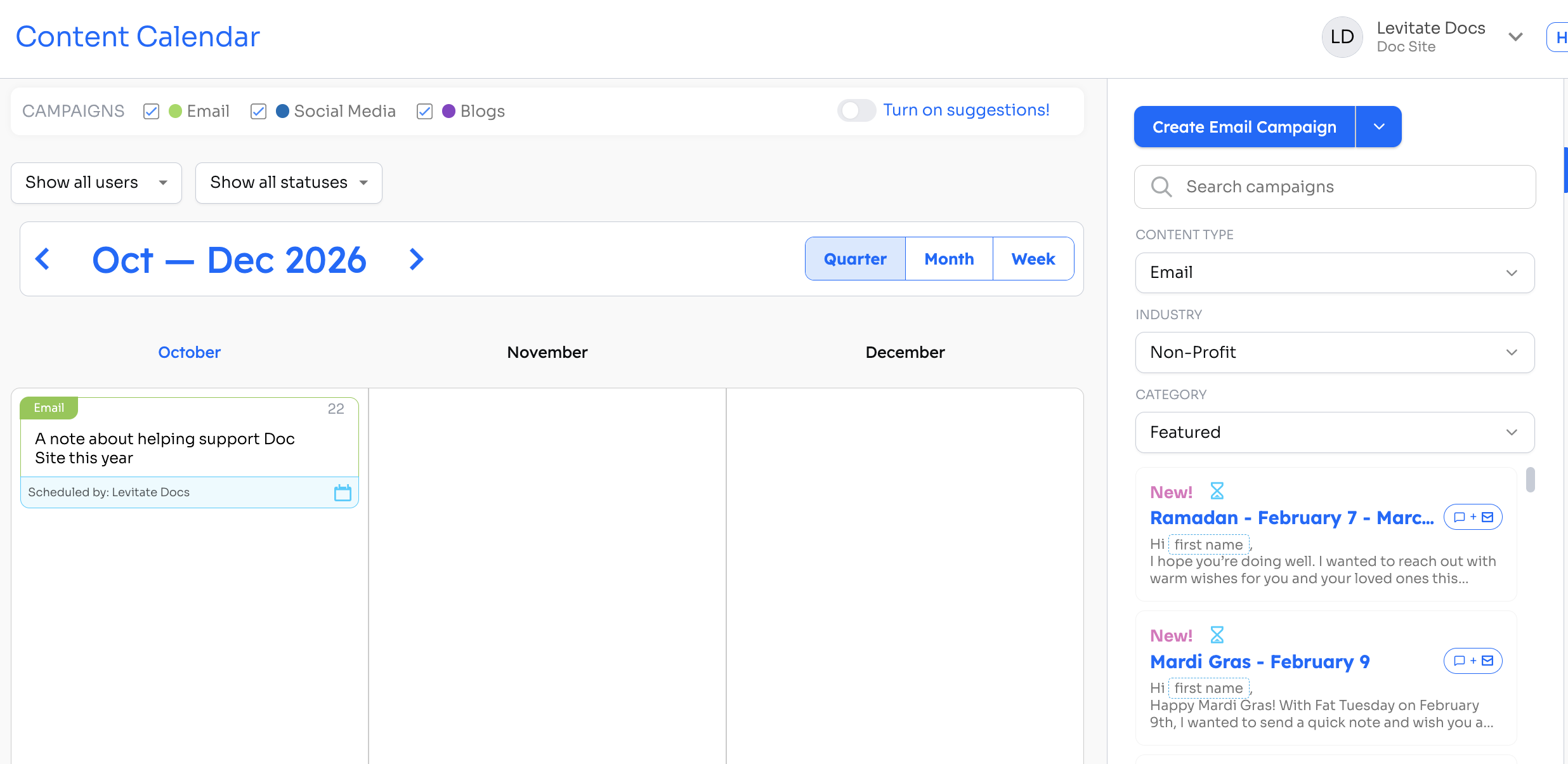Screen dimensions: 1568x764
Task: Click Ramadan card's first name placeholder chip
Action: 1209,544
